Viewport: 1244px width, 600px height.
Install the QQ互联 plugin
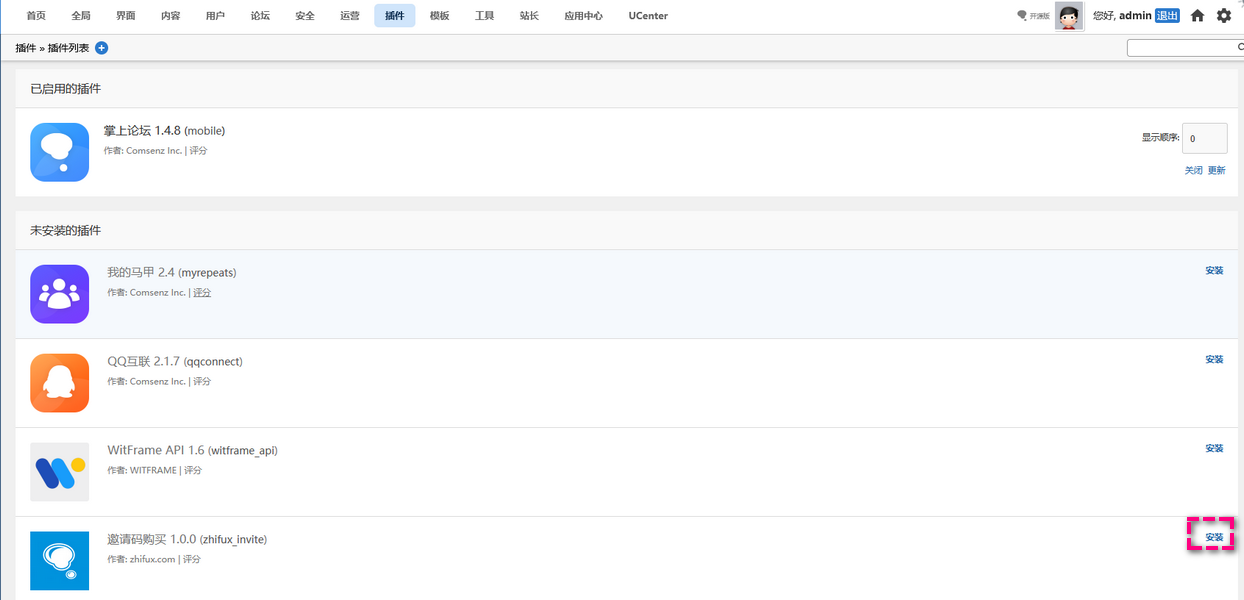coord(1214,360)
